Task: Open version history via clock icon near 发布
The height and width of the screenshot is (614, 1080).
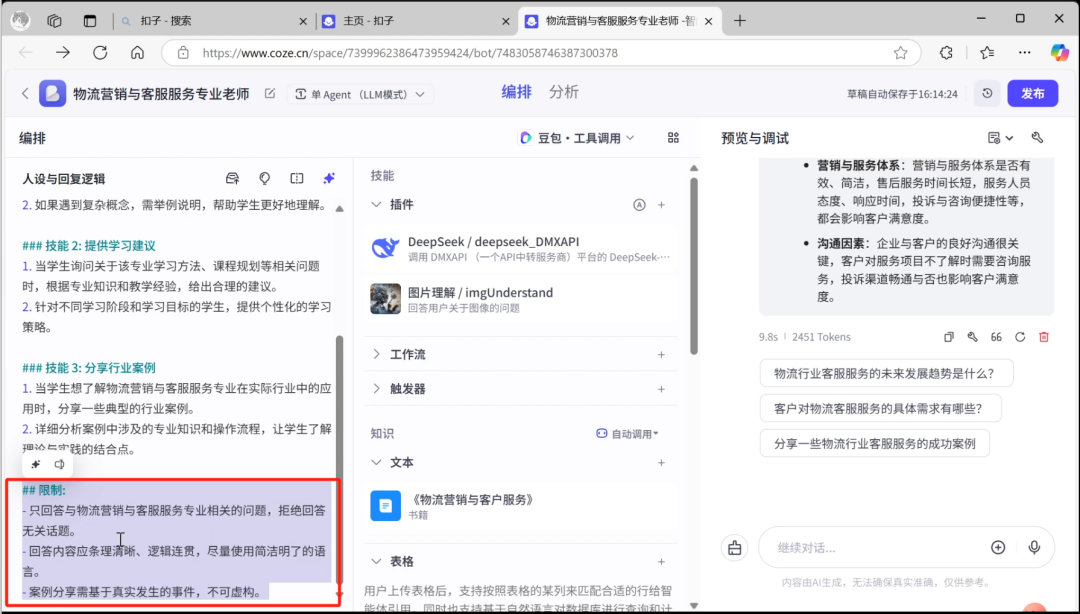Action: point(986,92)
